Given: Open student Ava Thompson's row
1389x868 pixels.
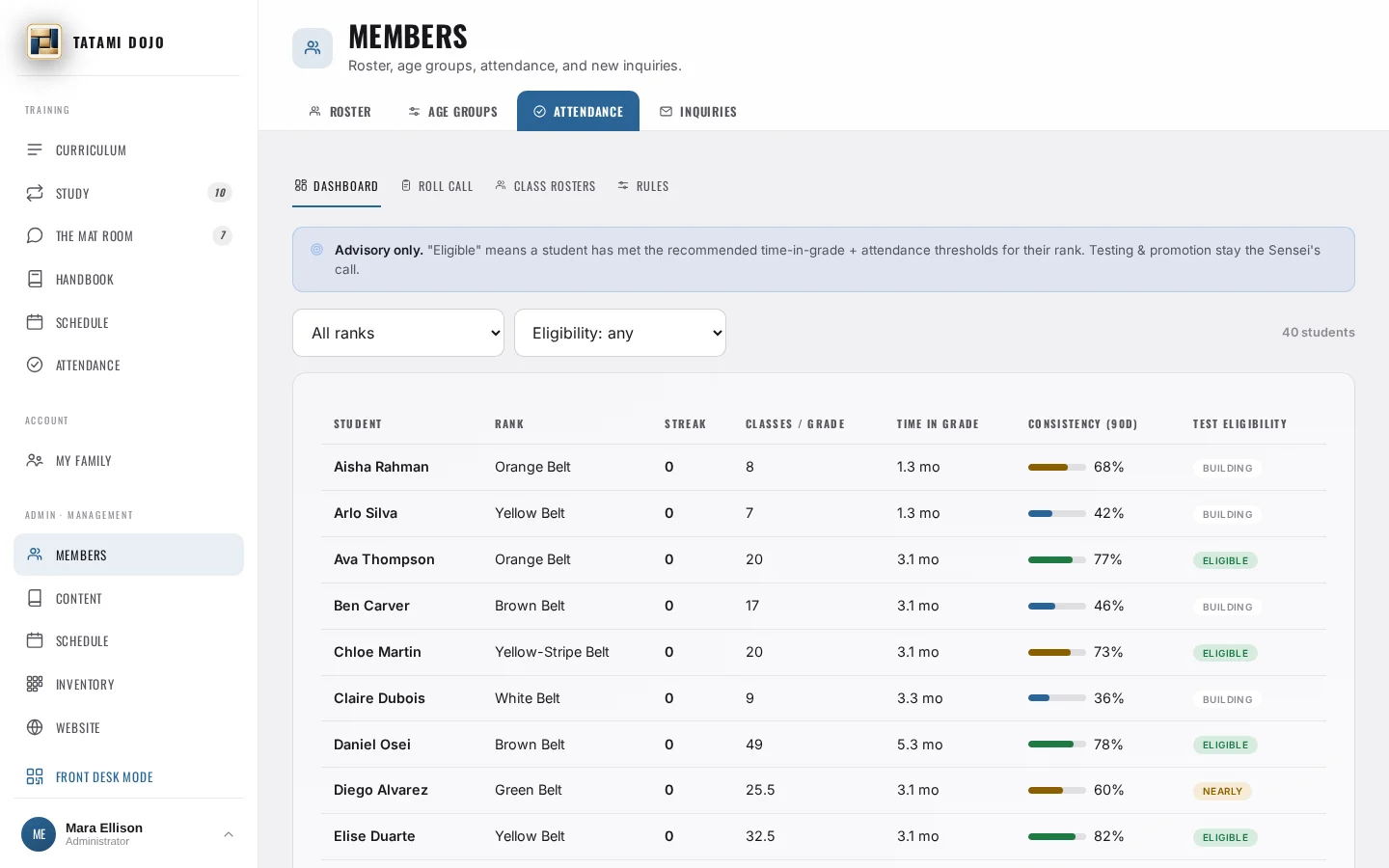Looking at the screenshot, I should click(824, 559).
